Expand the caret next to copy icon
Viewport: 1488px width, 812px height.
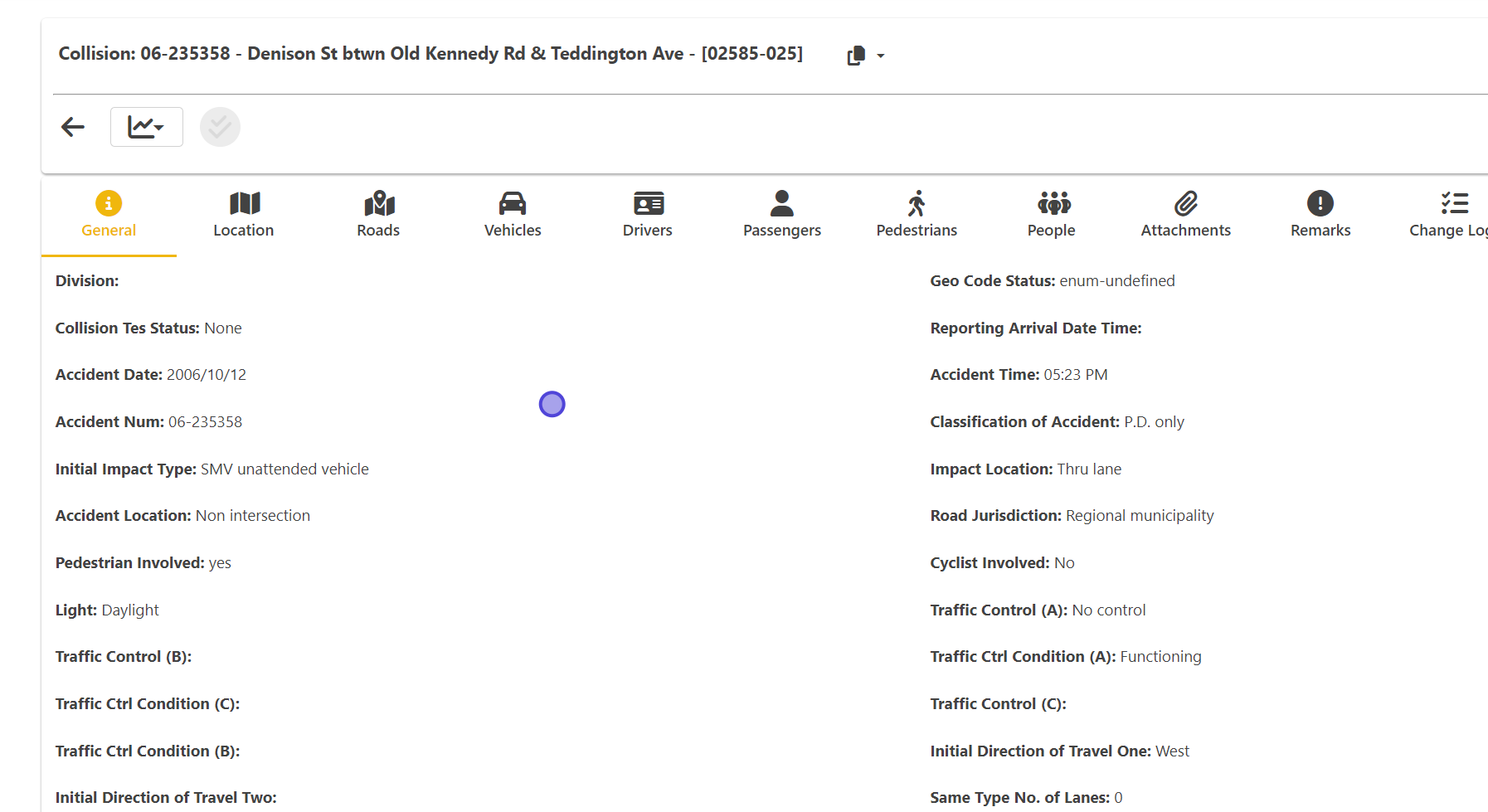tap(881, 56)
